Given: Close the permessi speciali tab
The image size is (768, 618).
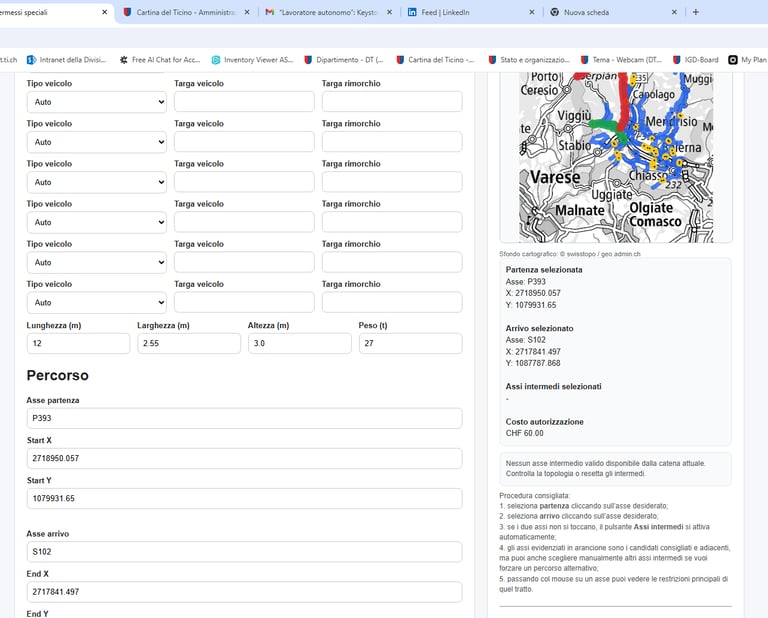Looking at the screenshot, I should tap(104, 12).
